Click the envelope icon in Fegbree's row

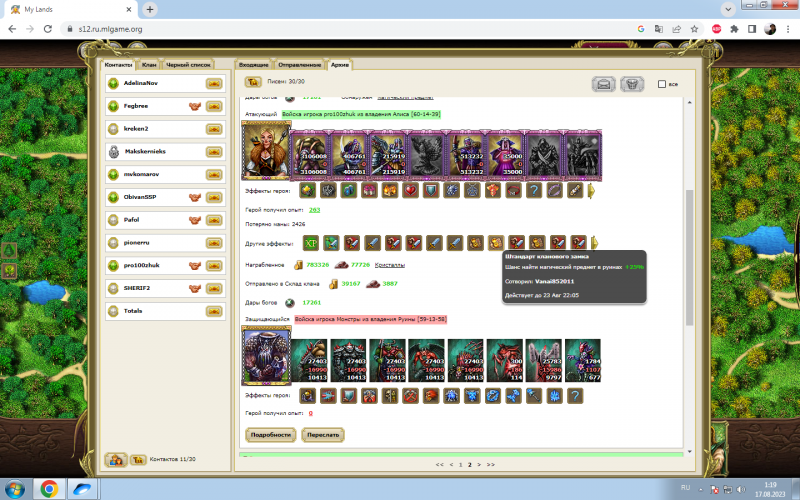tap(214, 106)
